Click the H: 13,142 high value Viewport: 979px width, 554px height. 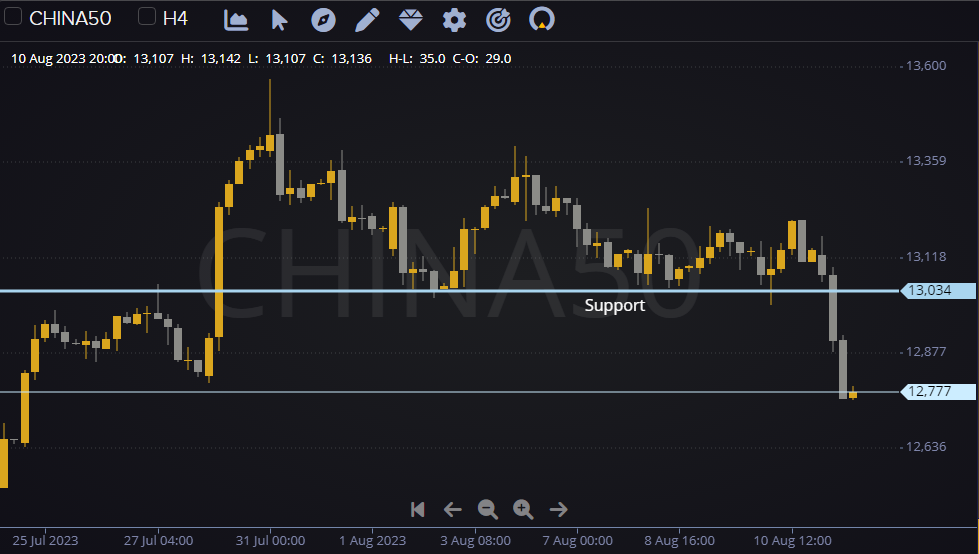click(x=211, y=59)
